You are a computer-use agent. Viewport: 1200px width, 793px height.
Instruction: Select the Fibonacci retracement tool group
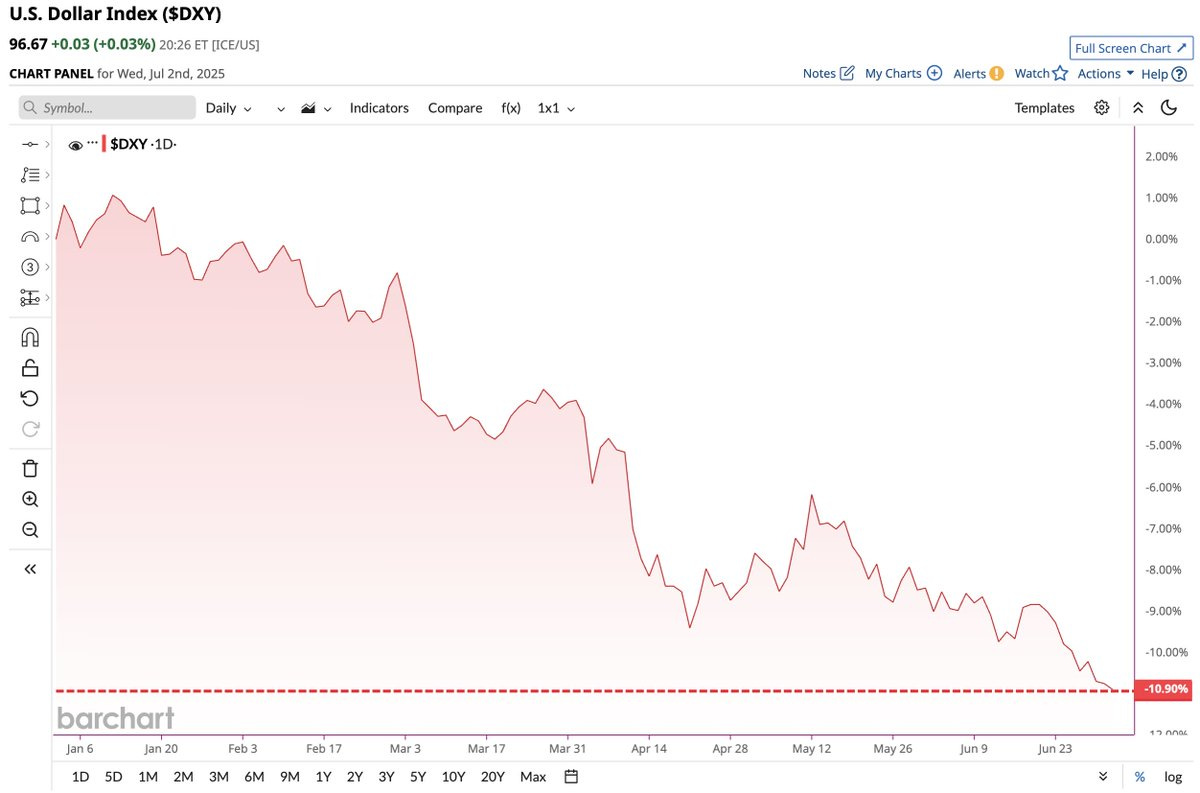30,175
